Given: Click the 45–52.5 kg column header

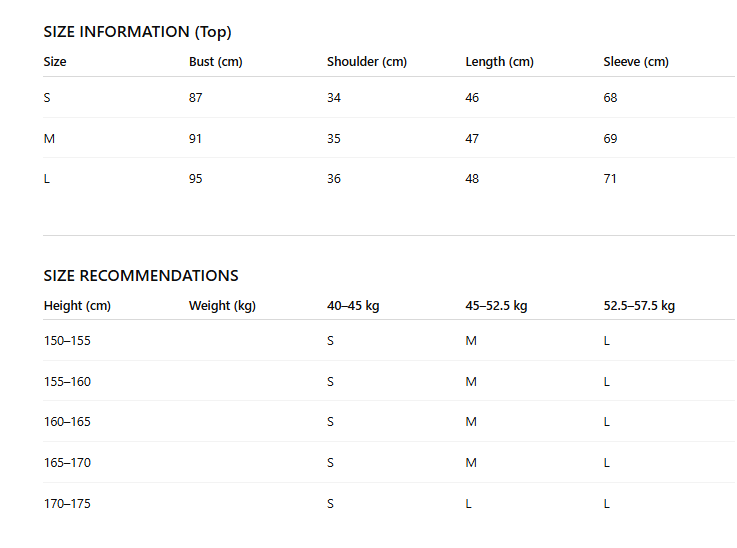Looking at the screenshot, I should click(496, 305).
